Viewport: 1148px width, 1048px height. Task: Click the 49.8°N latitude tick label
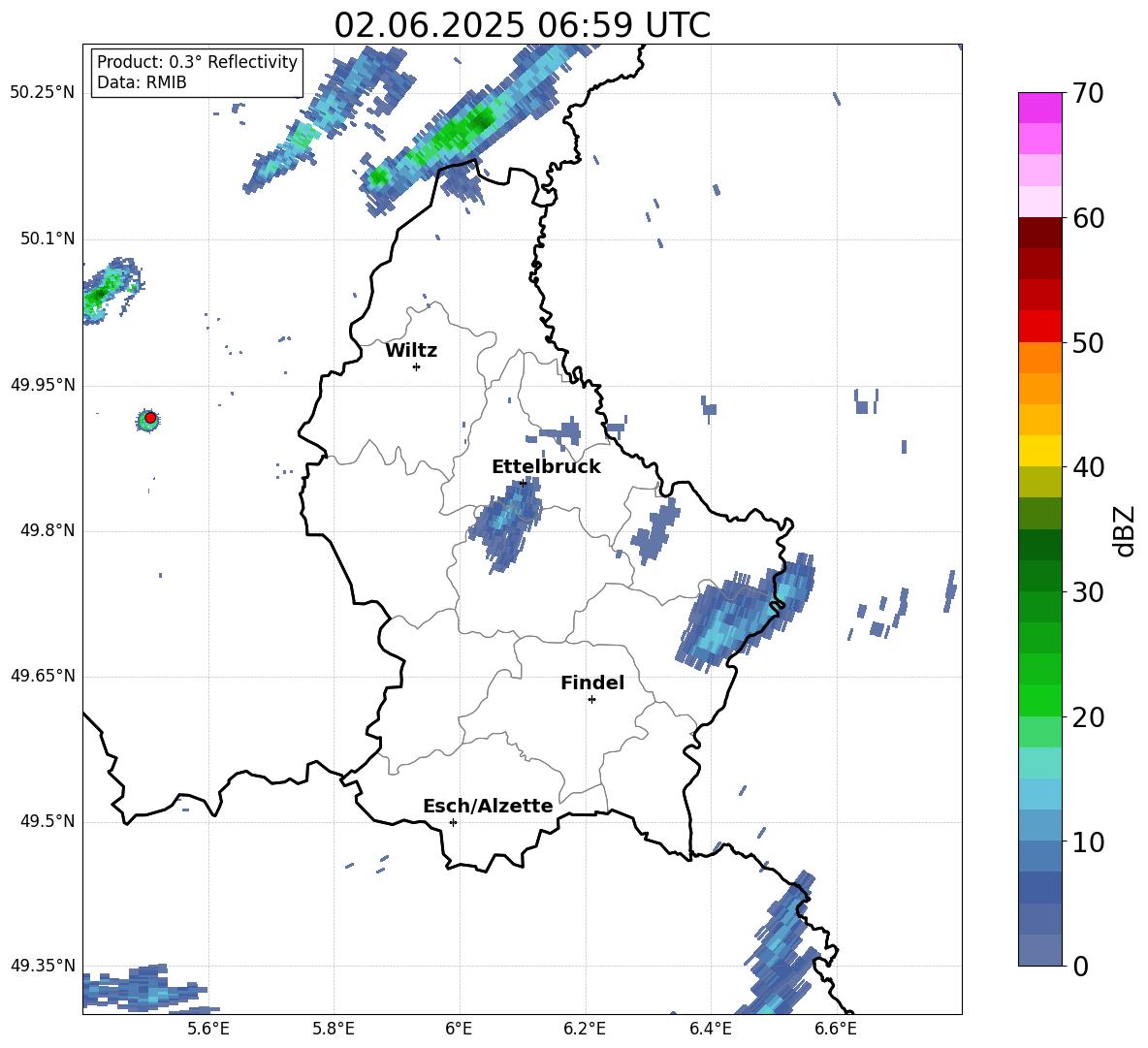pos(47,530)
